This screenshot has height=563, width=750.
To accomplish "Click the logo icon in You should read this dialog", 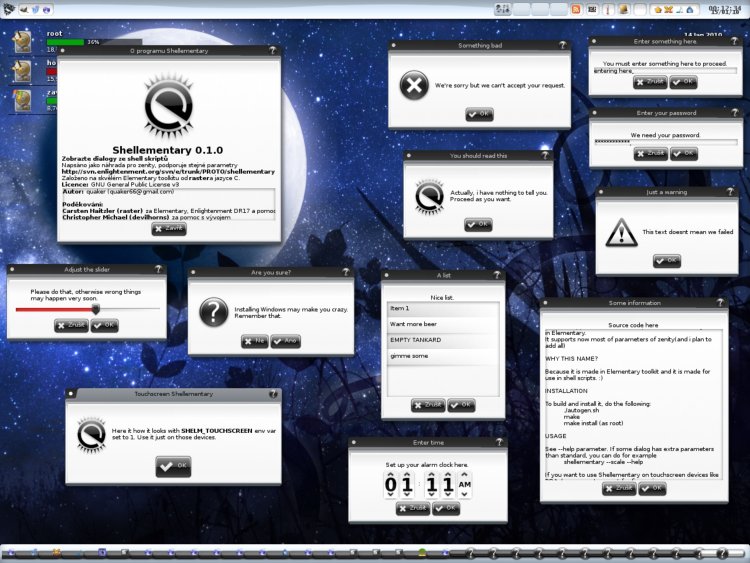I will pos(429,196).
